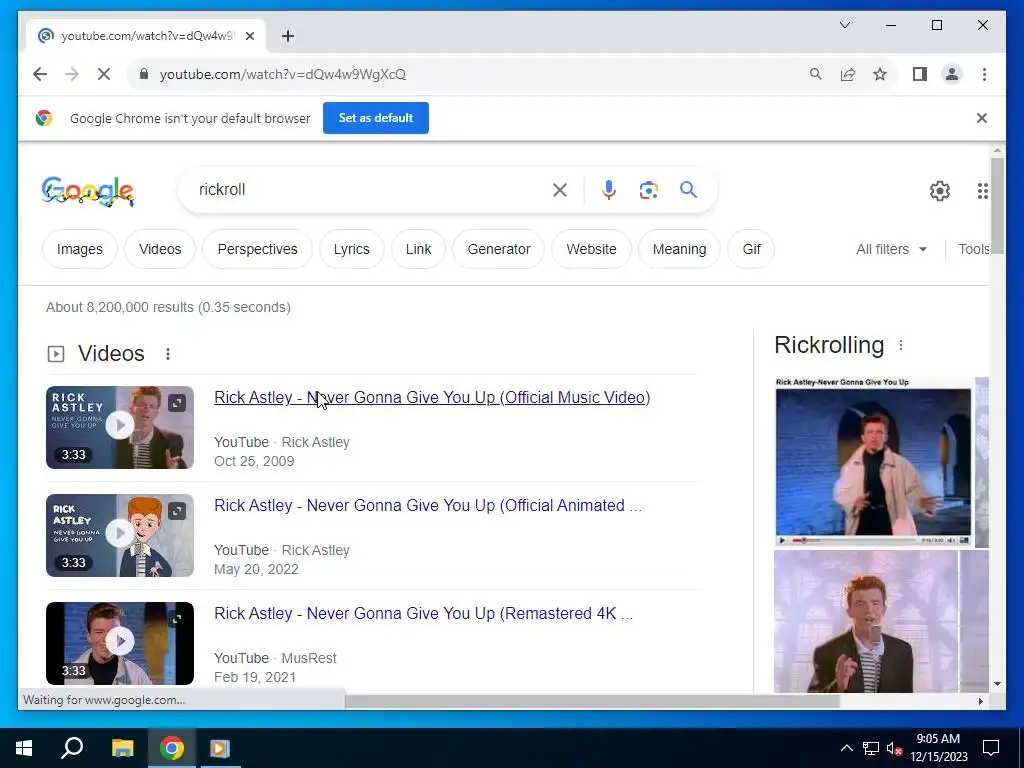Search by image with Google Lens

648,190
